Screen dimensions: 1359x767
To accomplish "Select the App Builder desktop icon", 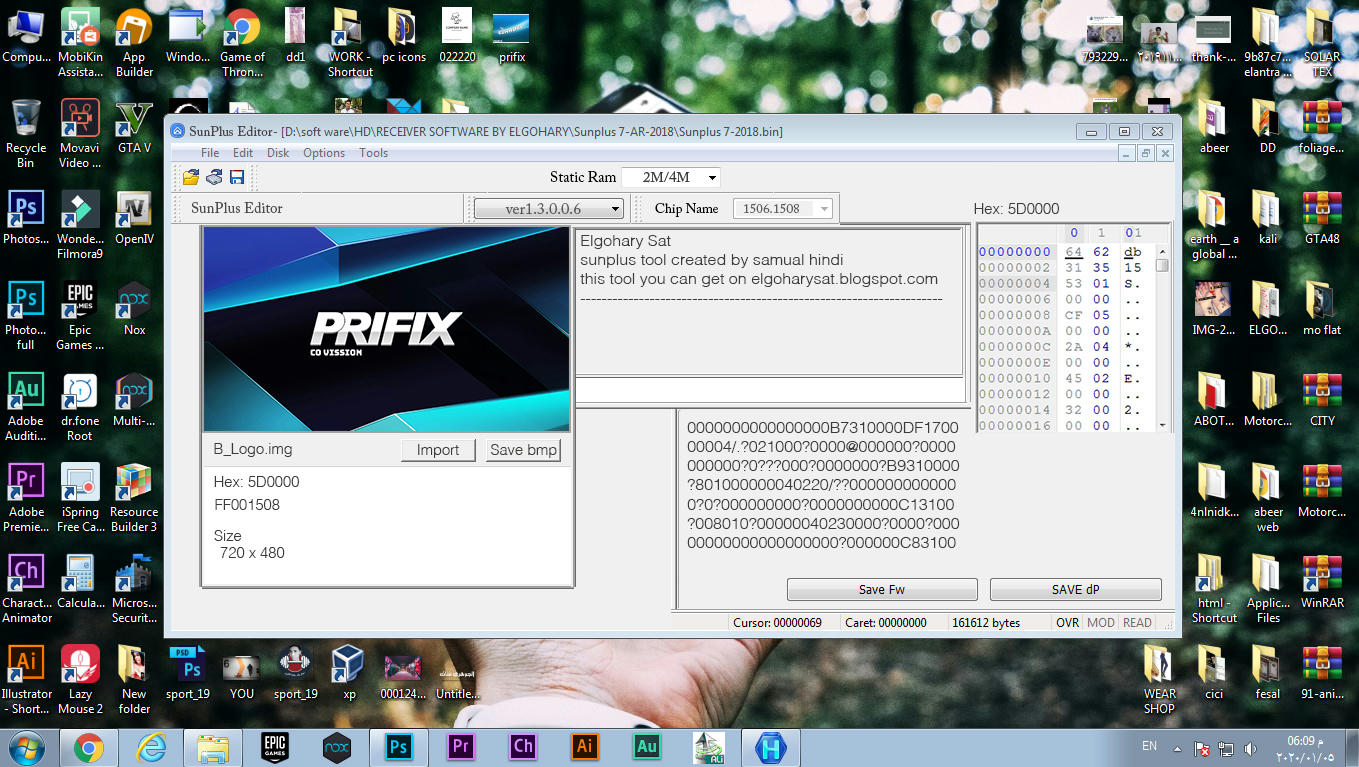I will tap(134, 43).
